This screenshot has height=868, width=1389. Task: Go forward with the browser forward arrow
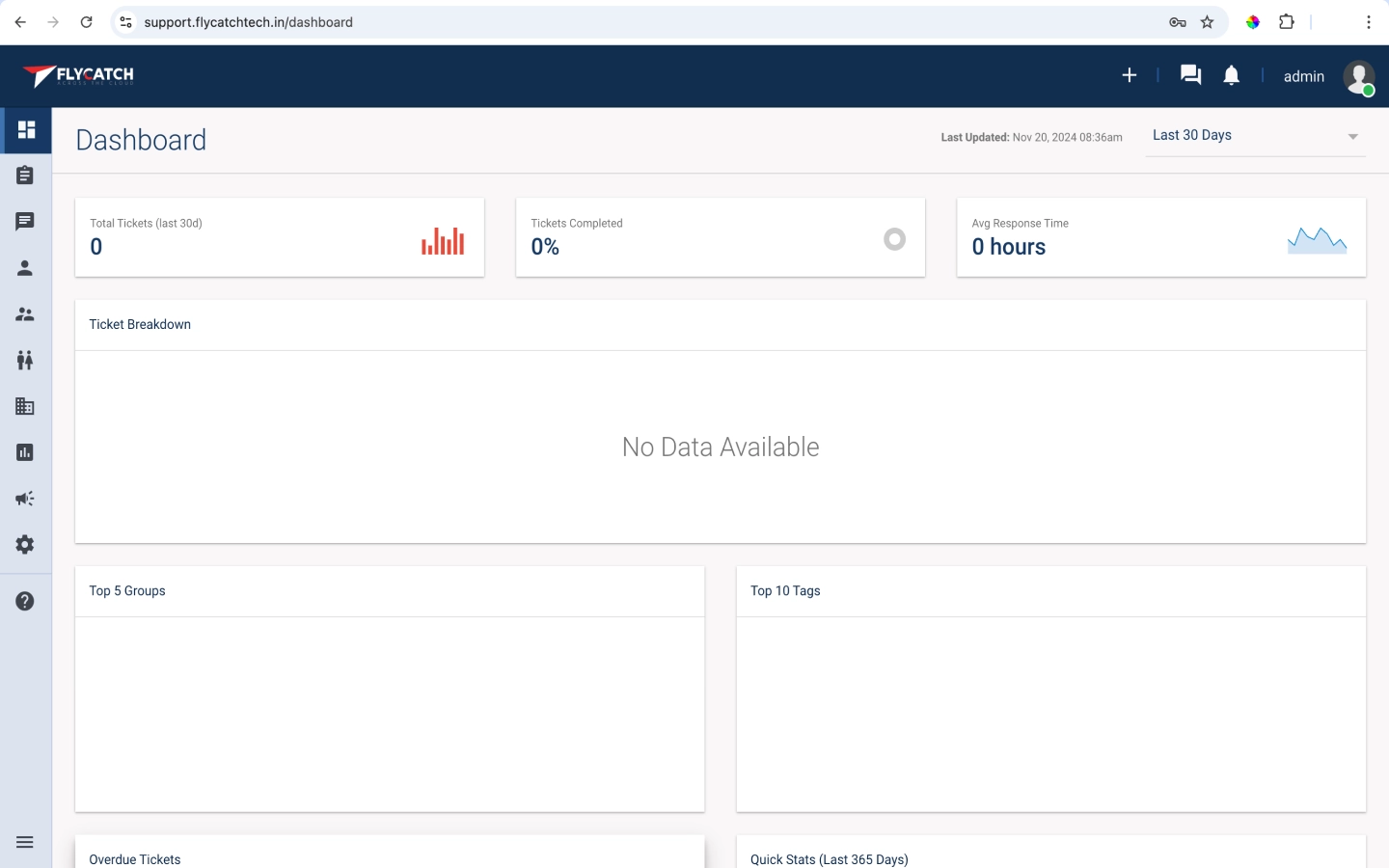pos(53,22)
